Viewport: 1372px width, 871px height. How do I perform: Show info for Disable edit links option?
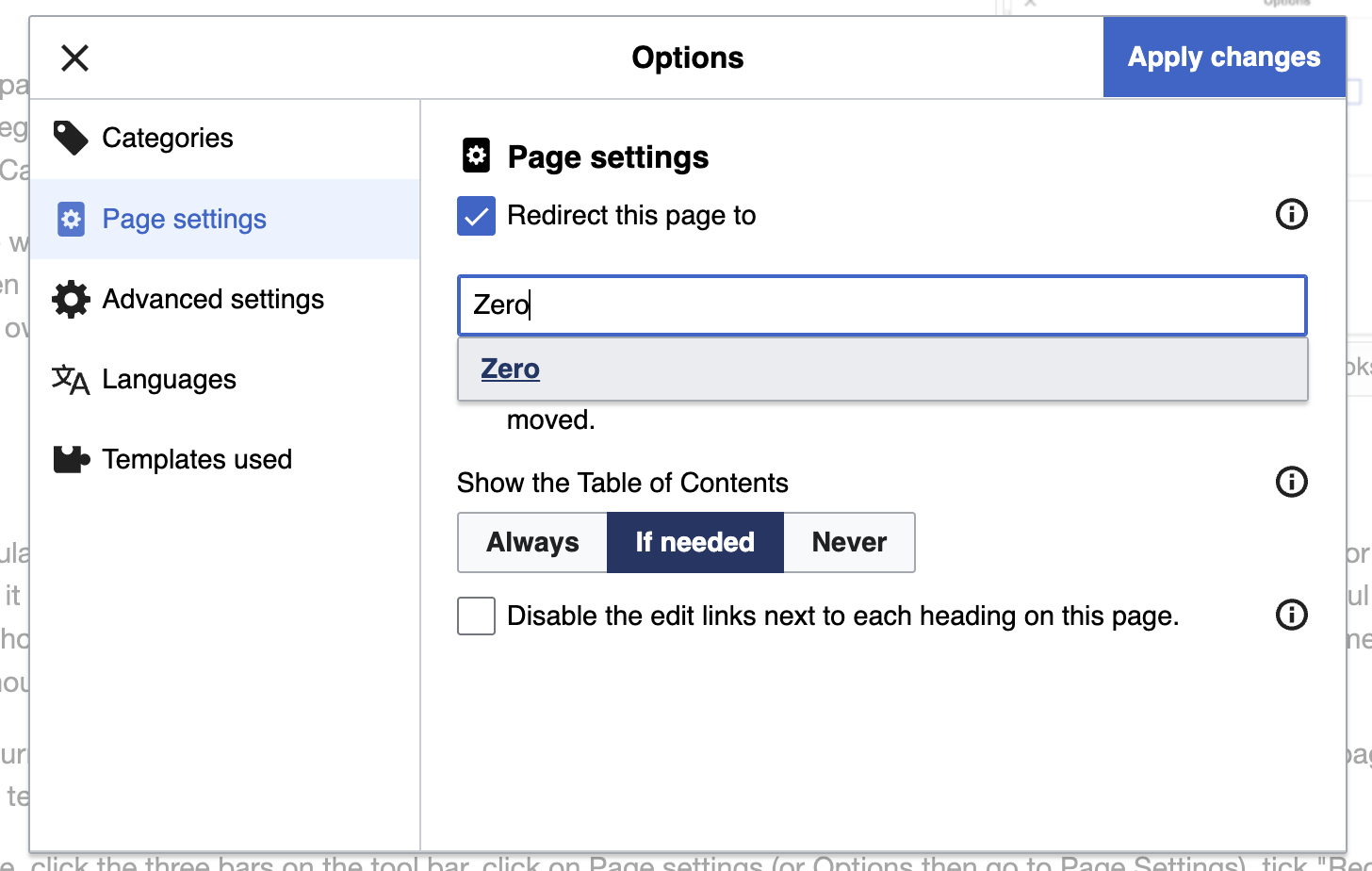(1291, 616)
